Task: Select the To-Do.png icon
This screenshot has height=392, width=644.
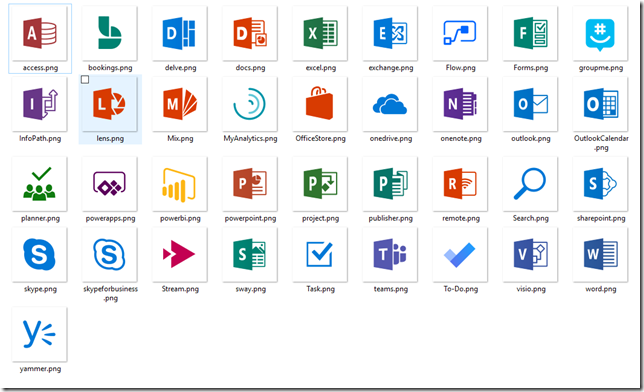Action: pos(460,254)
